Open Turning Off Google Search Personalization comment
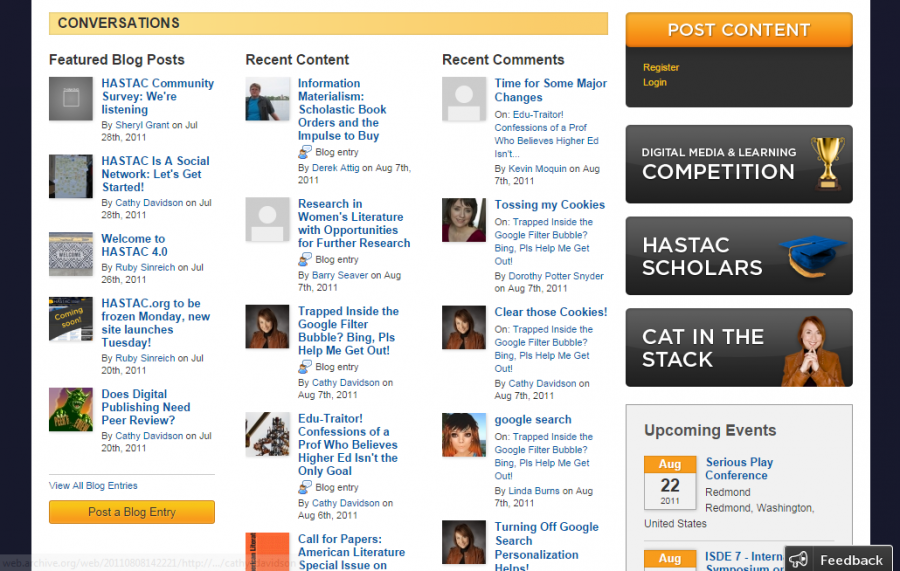Viewport: 900px width, 571px height. pos(546,547)
